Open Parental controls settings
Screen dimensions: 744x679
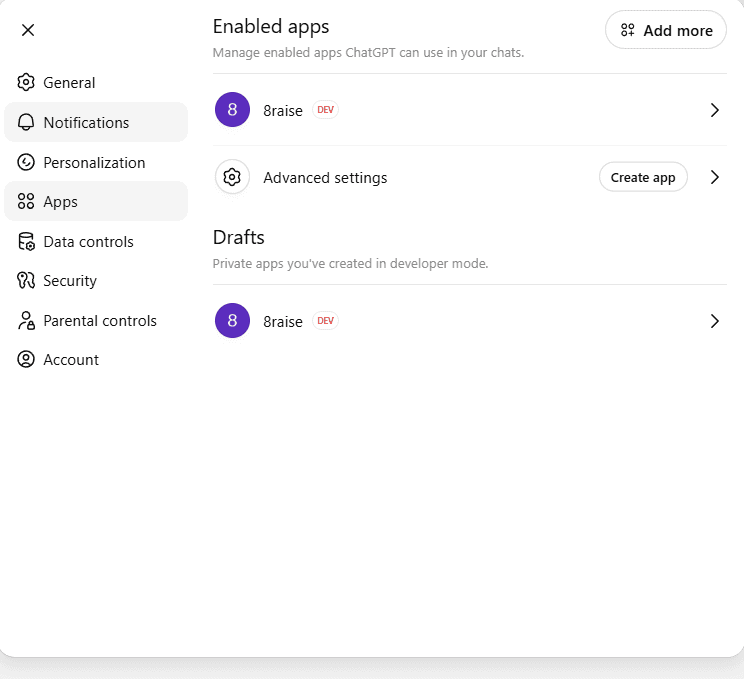pyautogui.click(x=96, y=320)
